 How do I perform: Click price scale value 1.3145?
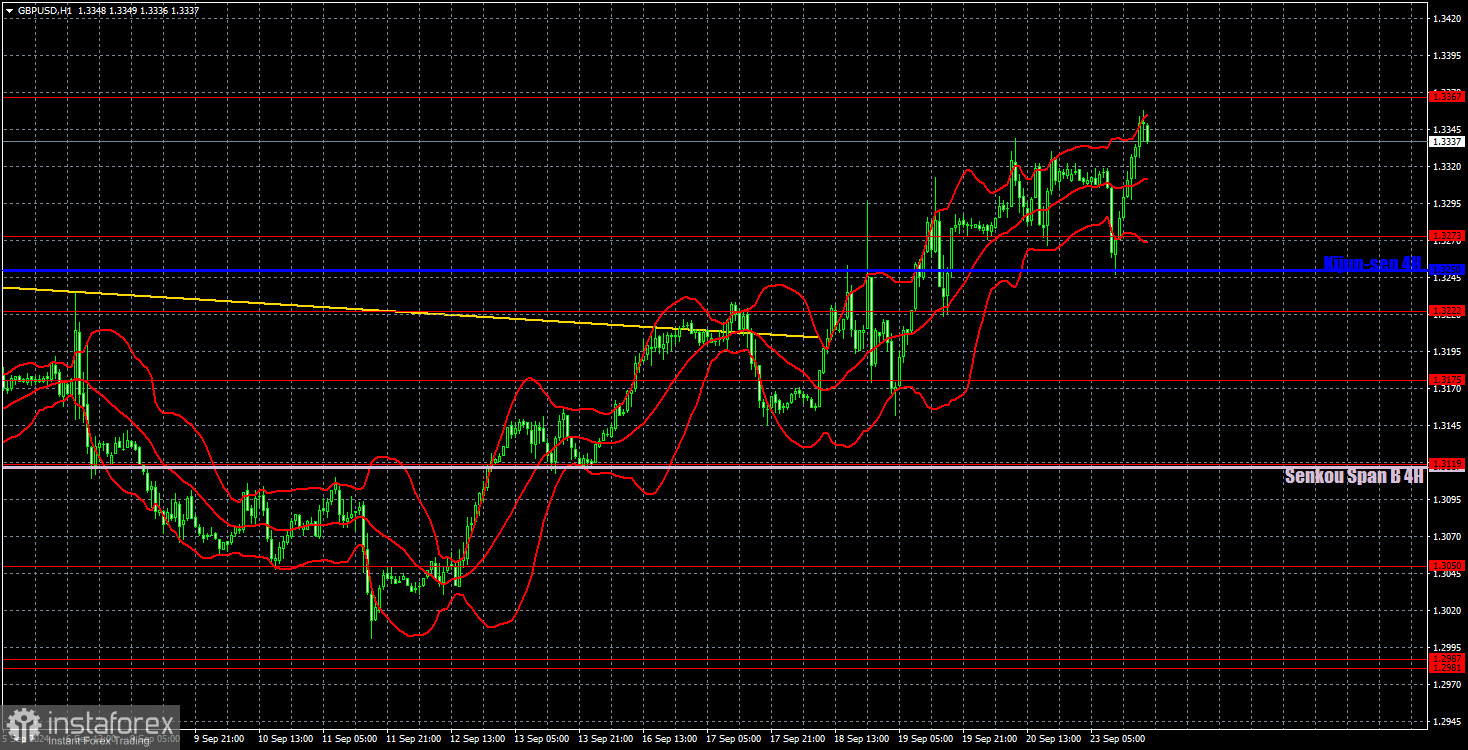pos(1447,426)
